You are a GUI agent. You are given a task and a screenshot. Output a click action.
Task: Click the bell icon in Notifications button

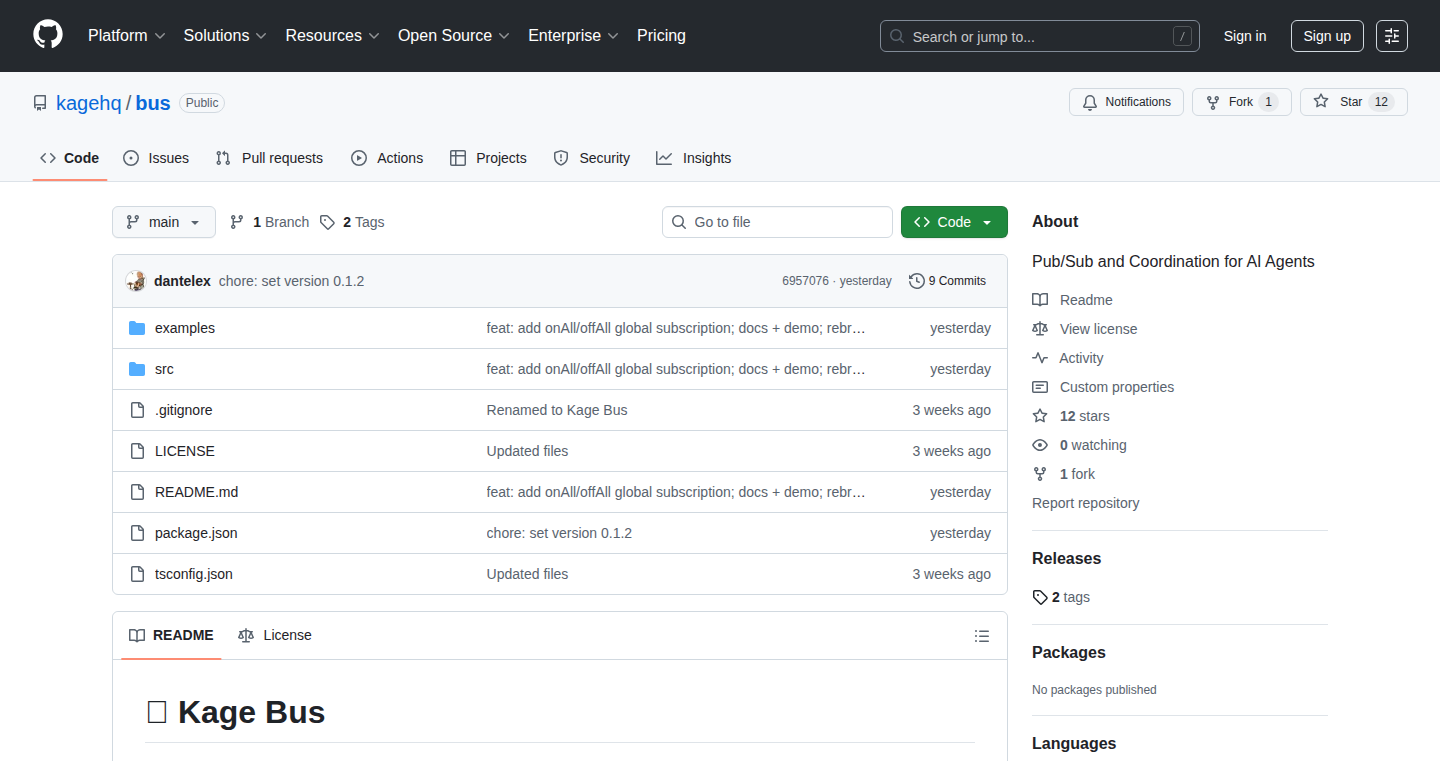(1090, 102)
